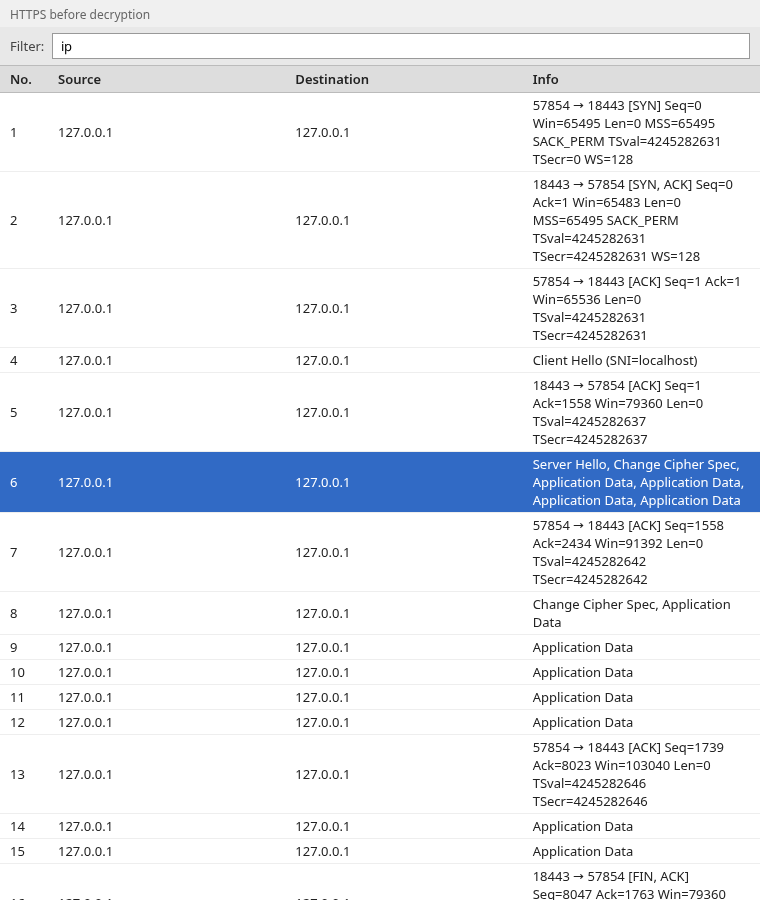Image resolution: width=760 pixels, height=900 pixels.
Task: Select packet 7 Seq=1558 Ack=2434 info
Action: [628, 553]
